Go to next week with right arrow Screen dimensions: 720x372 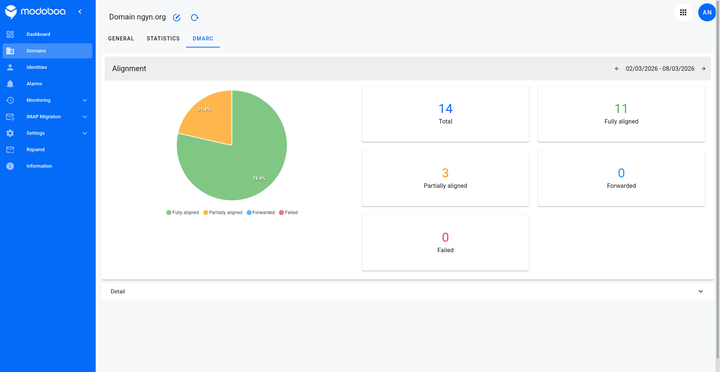point(703,69)
